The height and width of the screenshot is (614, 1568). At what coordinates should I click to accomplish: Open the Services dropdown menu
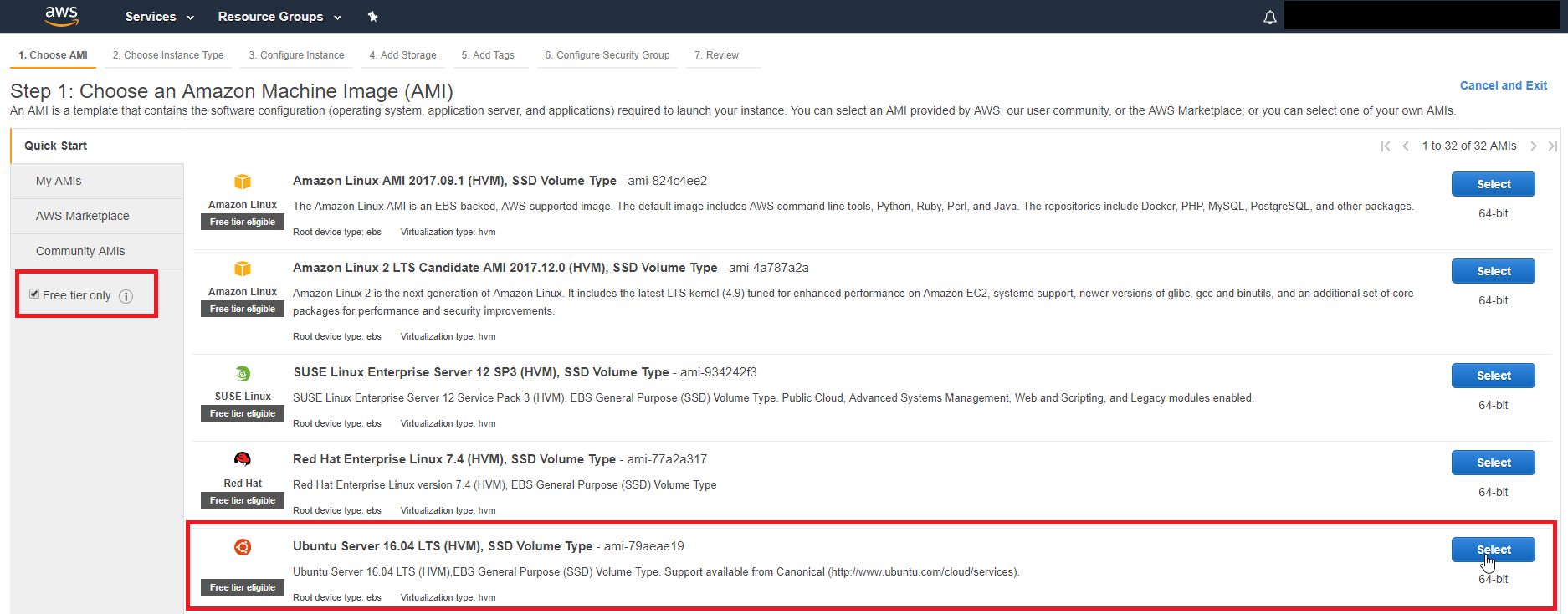pyautogui.click(x=159, y=17)
